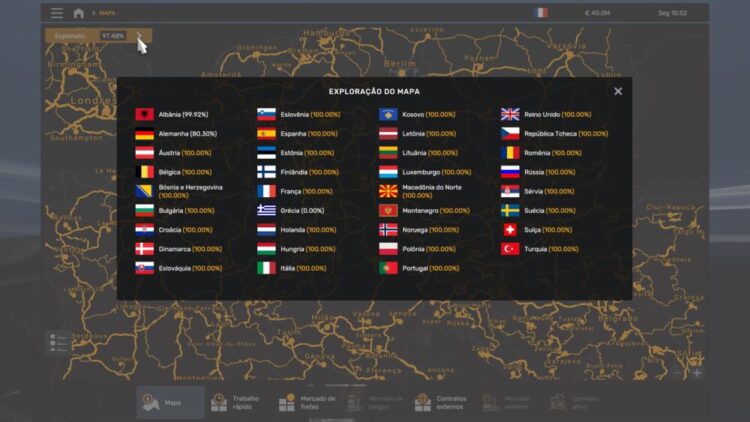
Task: Open the Contratos externos tab
Action: [x=442, y=402]
